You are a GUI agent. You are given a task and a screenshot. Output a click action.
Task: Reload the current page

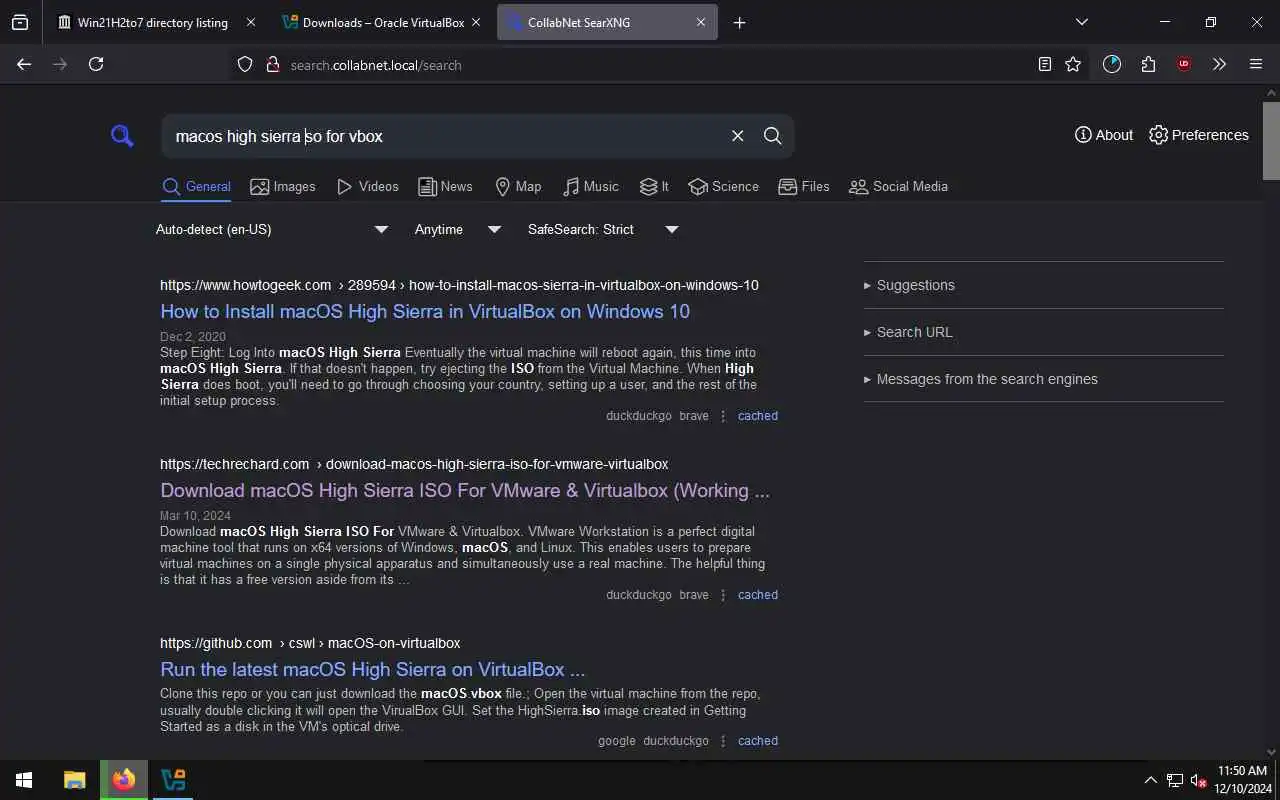point(96,64)
